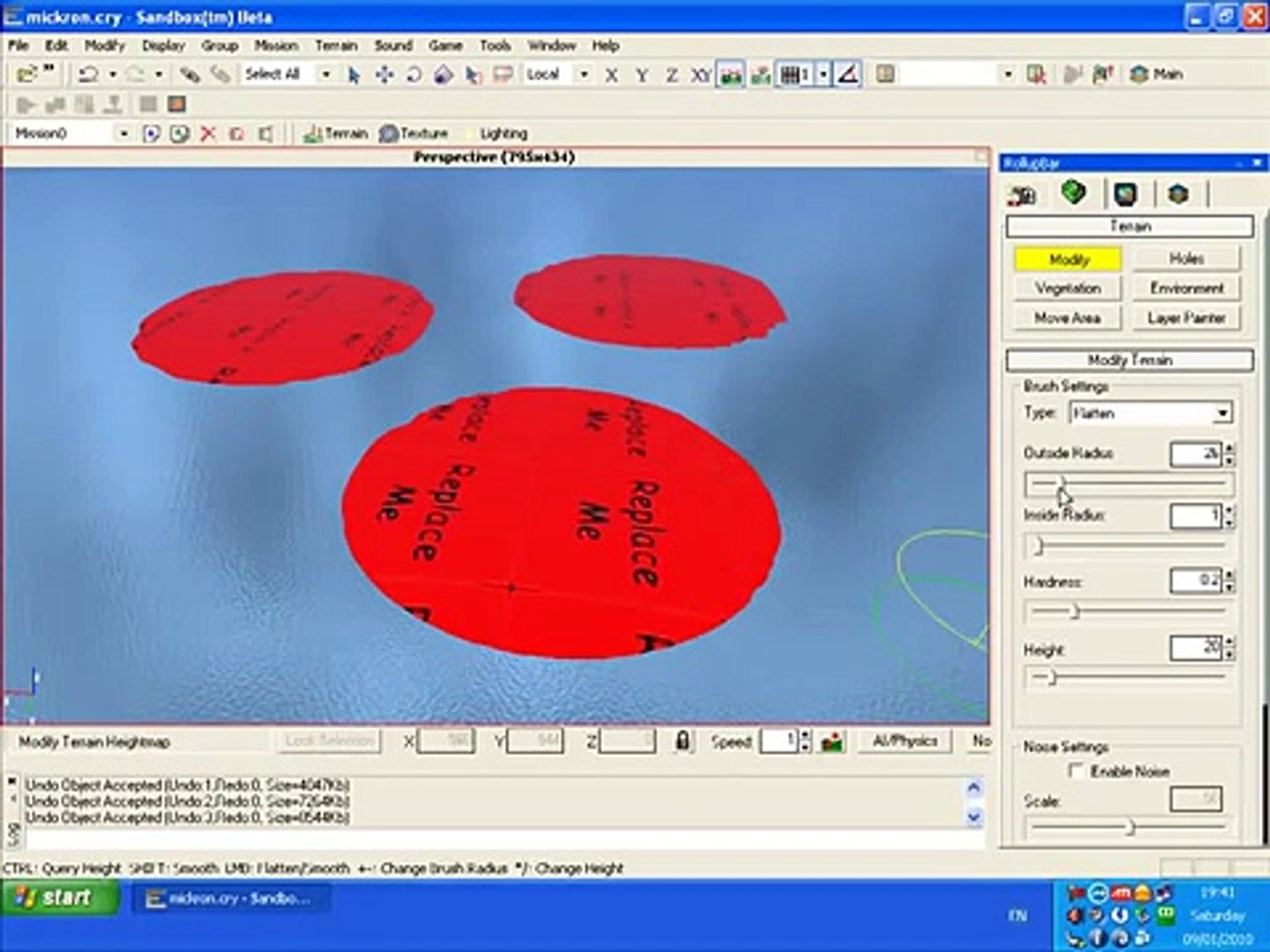Click the Height slider
This screenshot has height=952, width=1270.
tap(1128, 678)
